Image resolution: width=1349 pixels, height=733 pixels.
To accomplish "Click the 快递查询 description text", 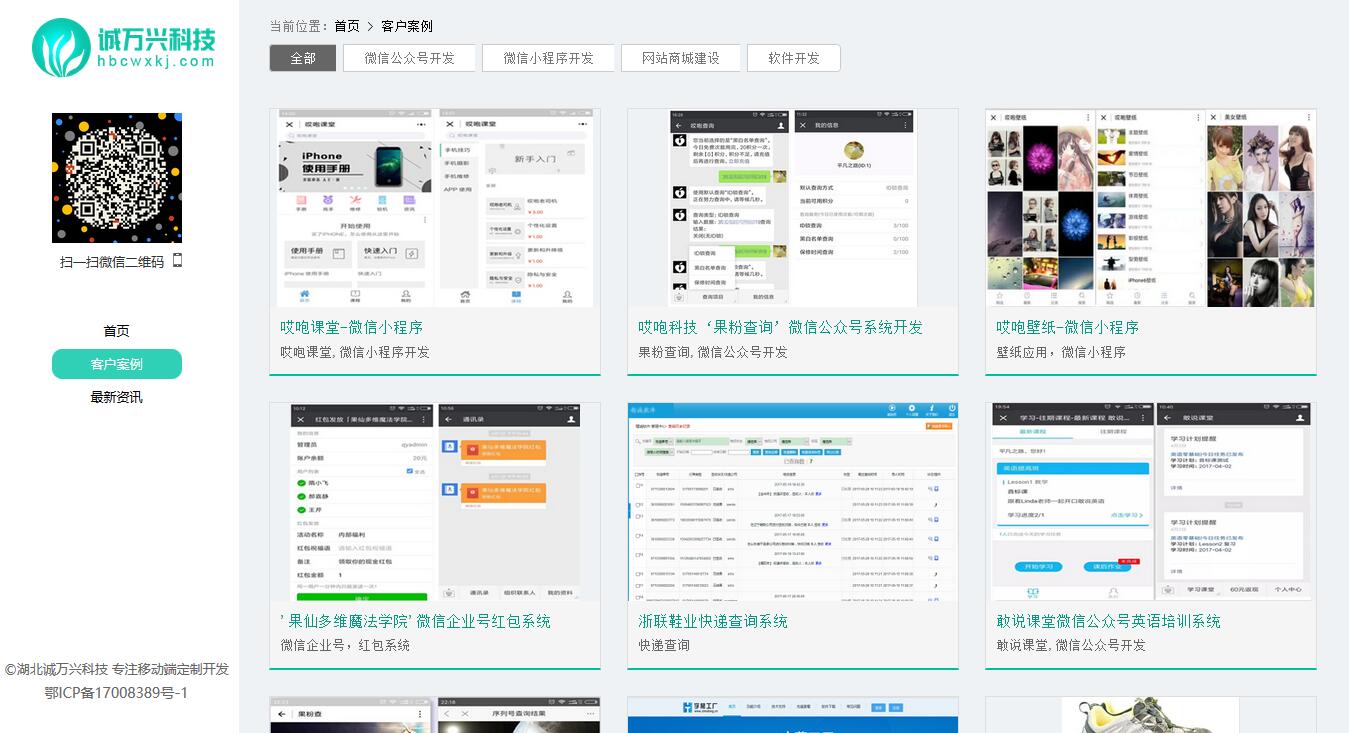I will click(664, 645).
